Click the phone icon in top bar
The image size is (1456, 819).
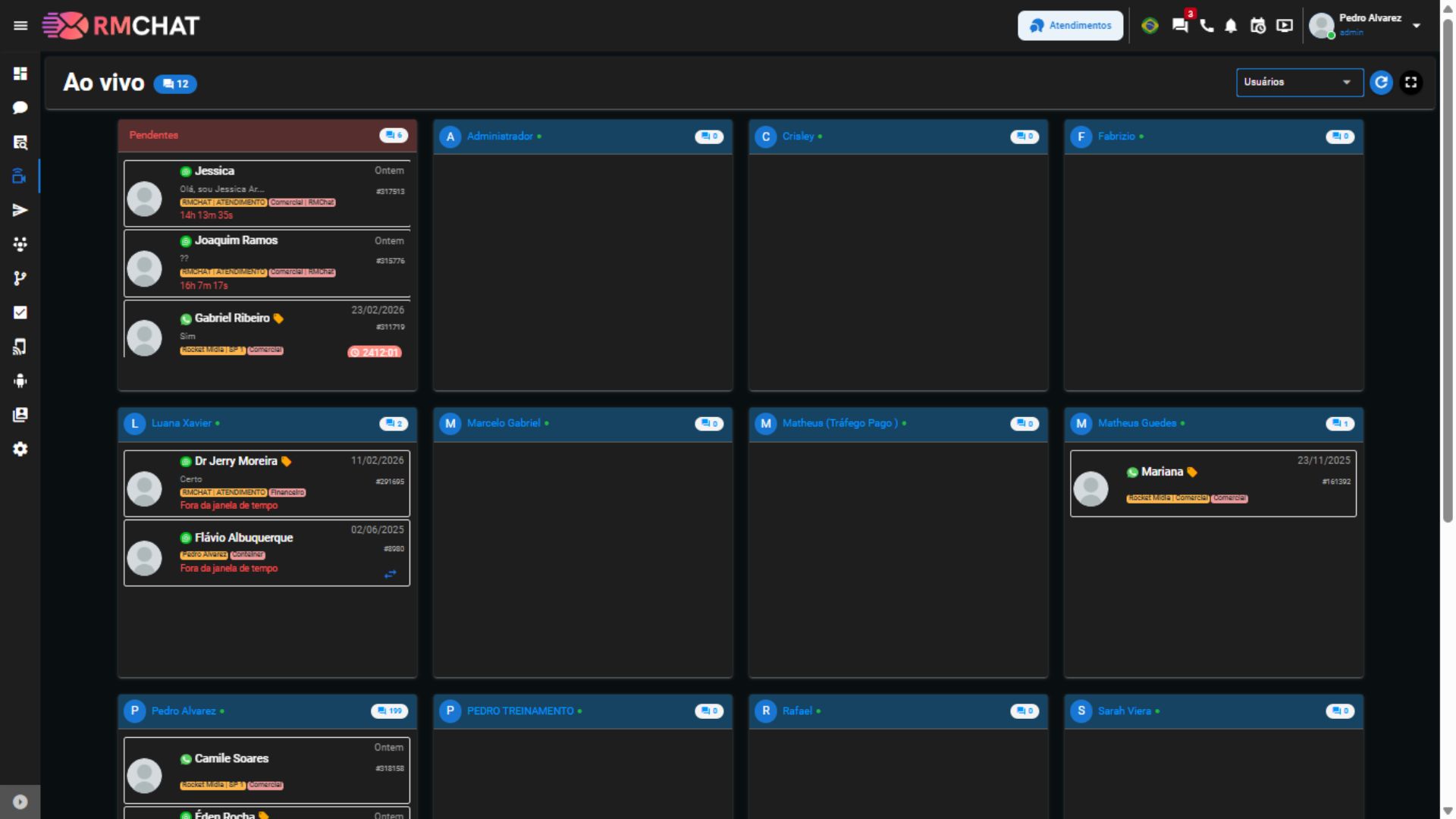[1207, 26]
